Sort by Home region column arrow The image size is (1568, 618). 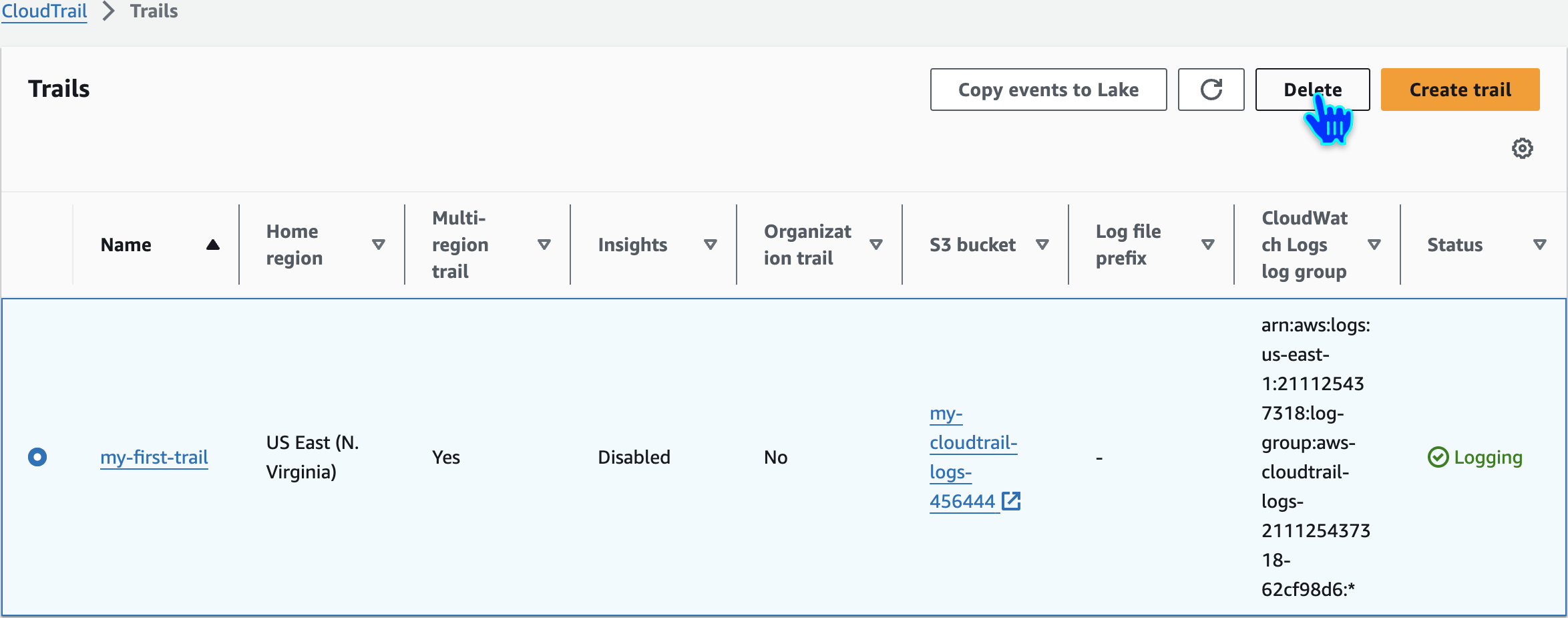pos(379,245)
